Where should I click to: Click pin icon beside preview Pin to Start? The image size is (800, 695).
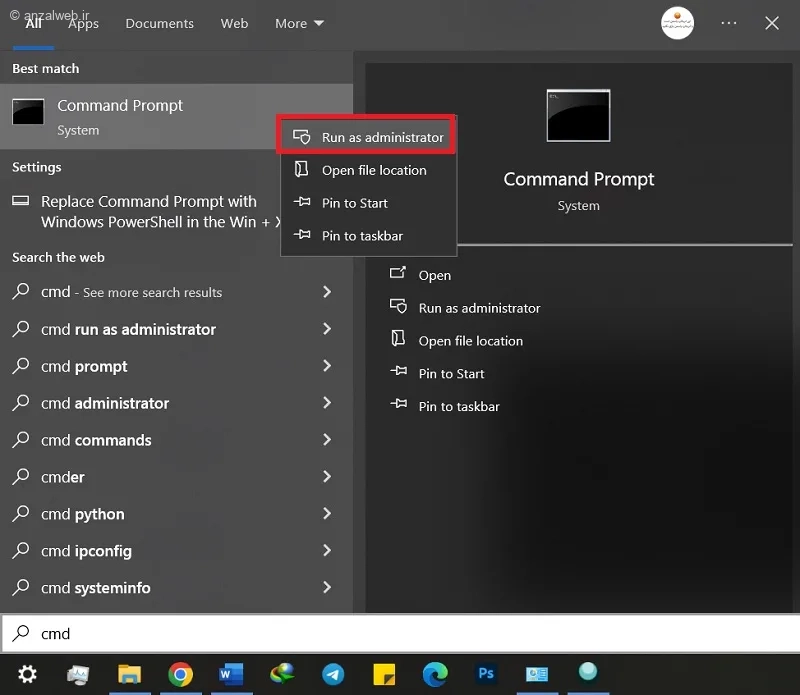click(x=398, y=371)
